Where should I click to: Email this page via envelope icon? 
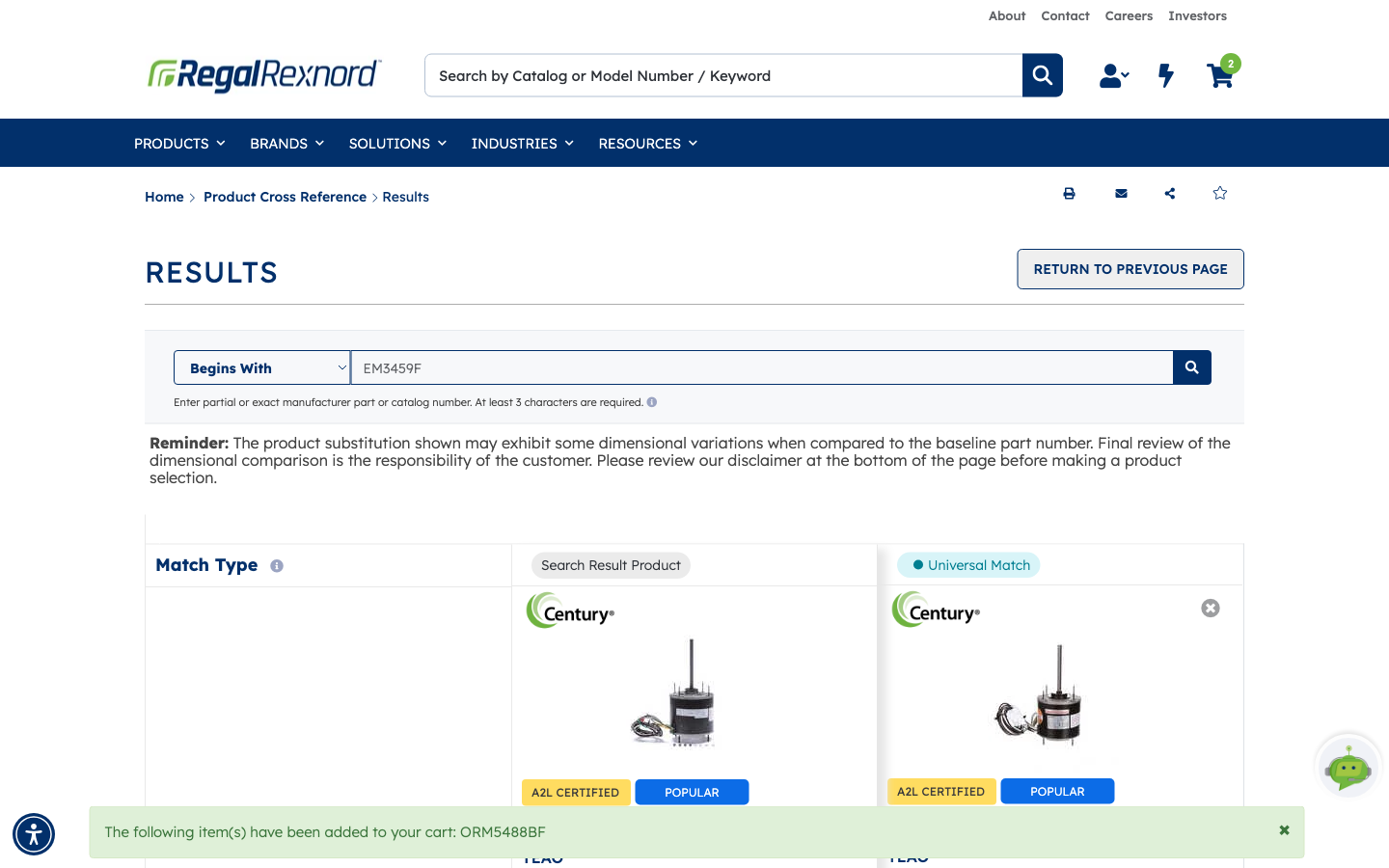coord(1121,194)
